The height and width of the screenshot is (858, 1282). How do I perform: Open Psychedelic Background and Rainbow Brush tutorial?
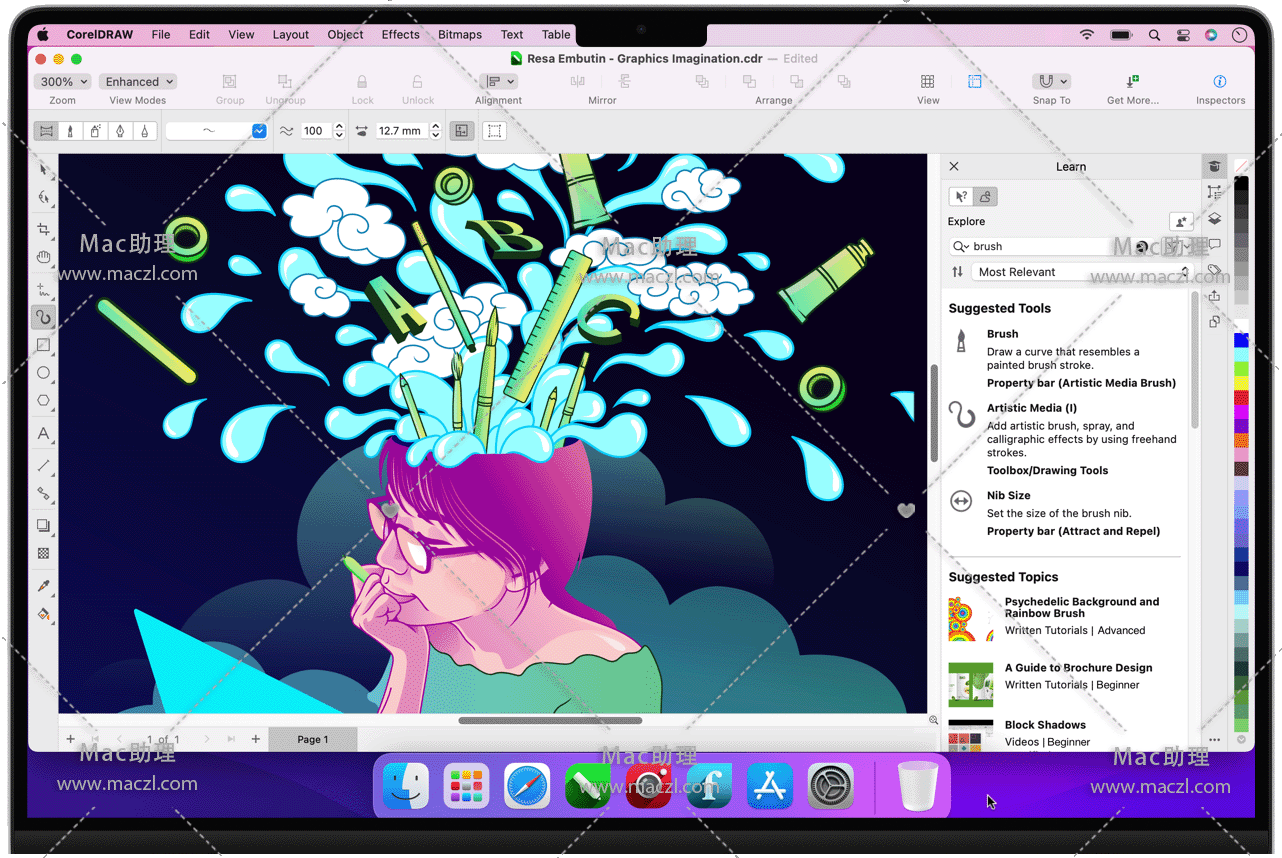tap(1081, 608)
